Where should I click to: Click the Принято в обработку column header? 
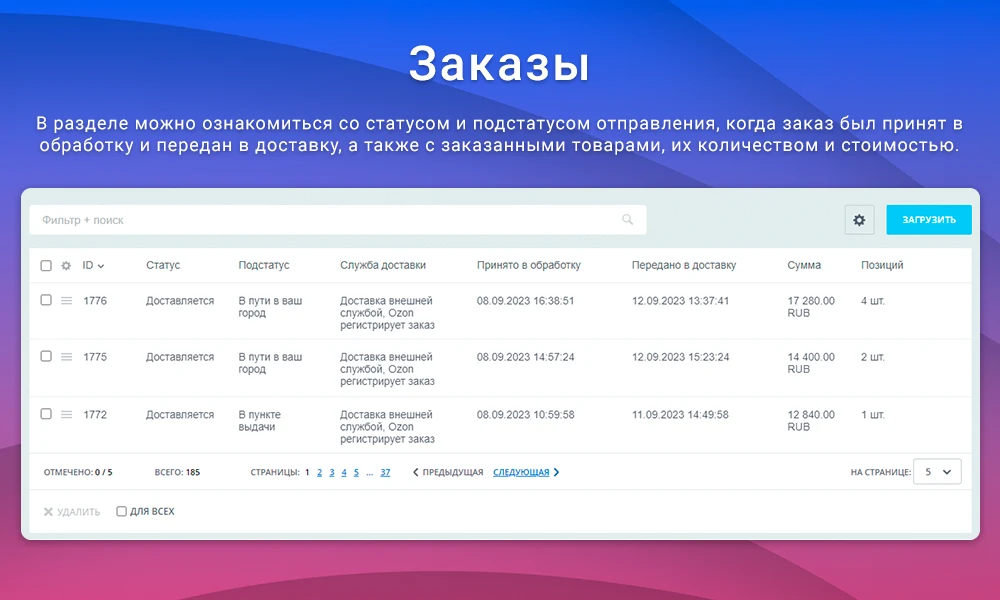click(529, 265)
